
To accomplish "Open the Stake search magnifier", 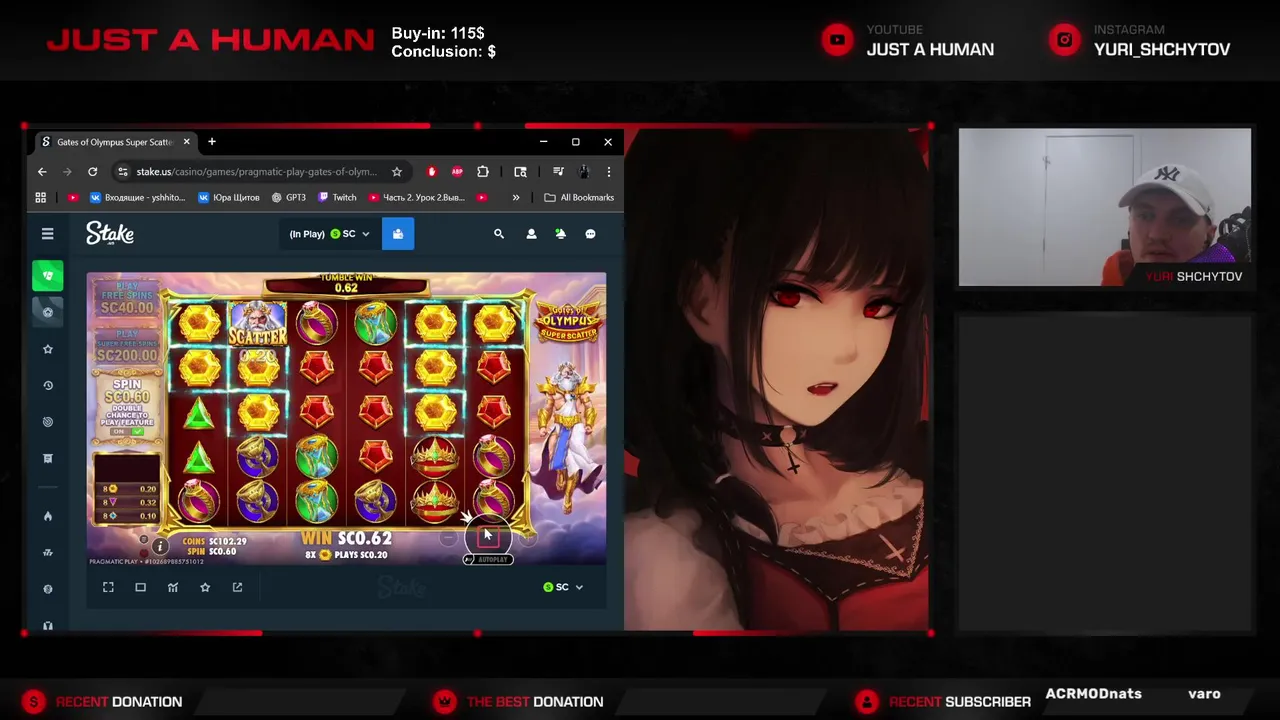I will [x=499, y=234].
